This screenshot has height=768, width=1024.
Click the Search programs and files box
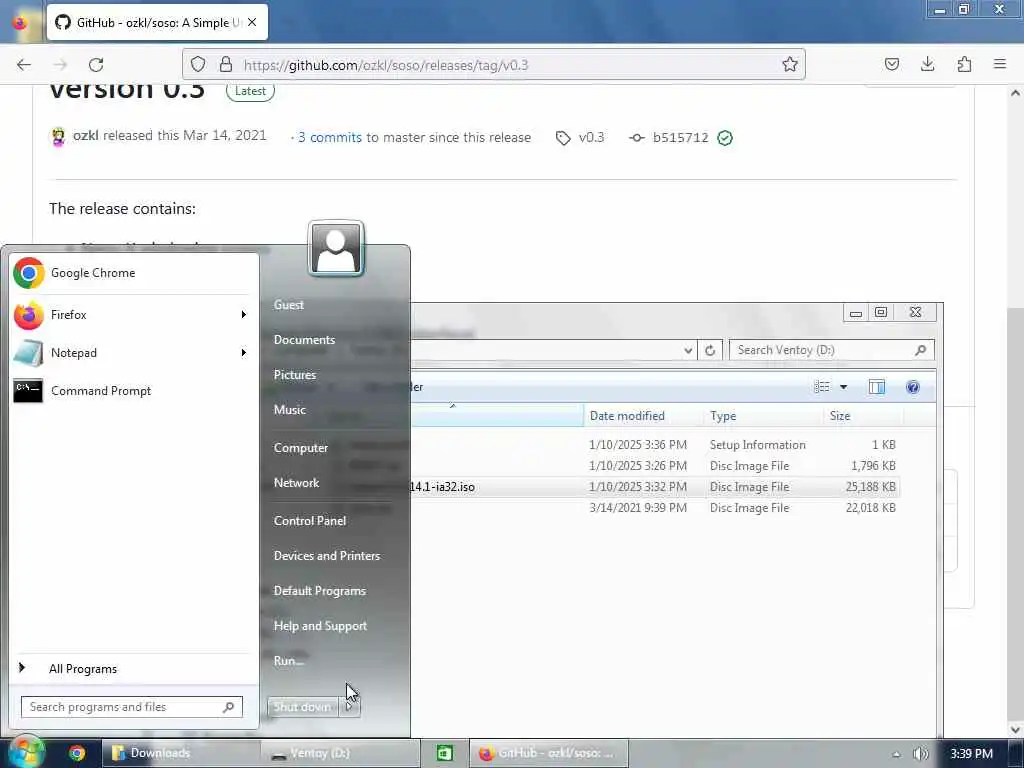(131, 707)
